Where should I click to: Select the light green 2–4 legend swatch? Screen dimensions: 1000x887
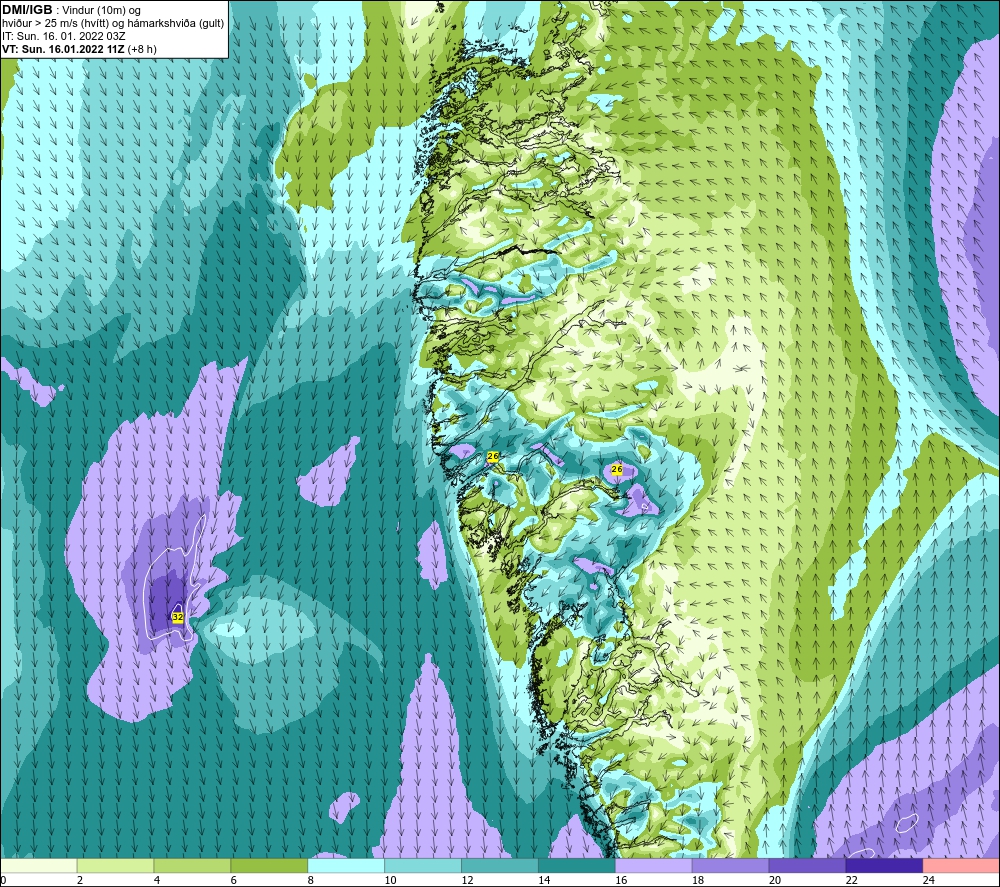[x=115, y=865]
